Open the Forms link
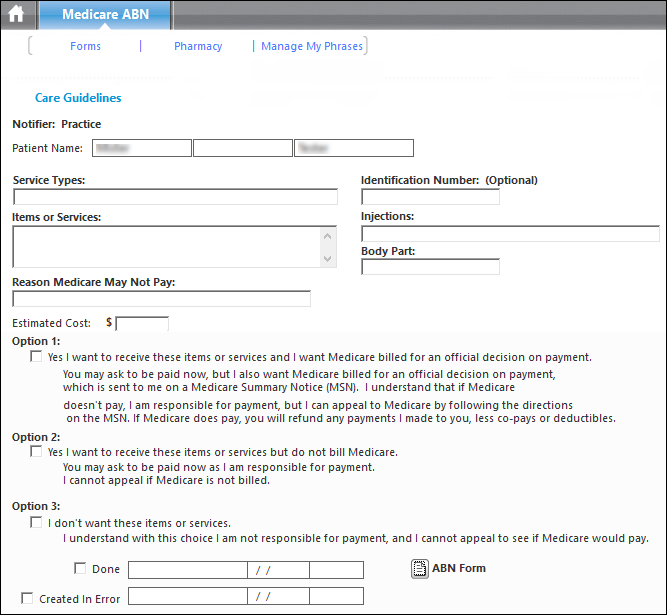667x615 pixels. (x=86, y=46)
